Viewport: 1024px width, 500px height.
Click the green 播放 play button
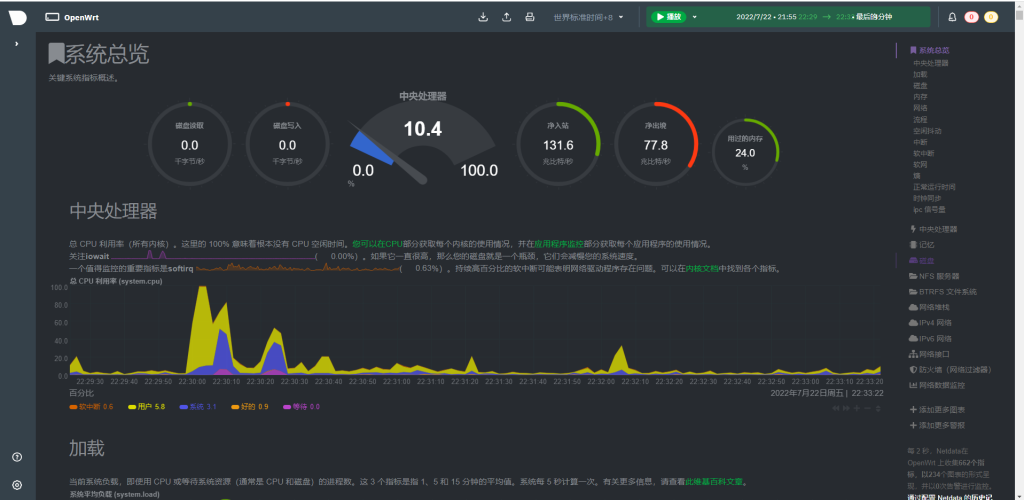[x=668, y=17]
